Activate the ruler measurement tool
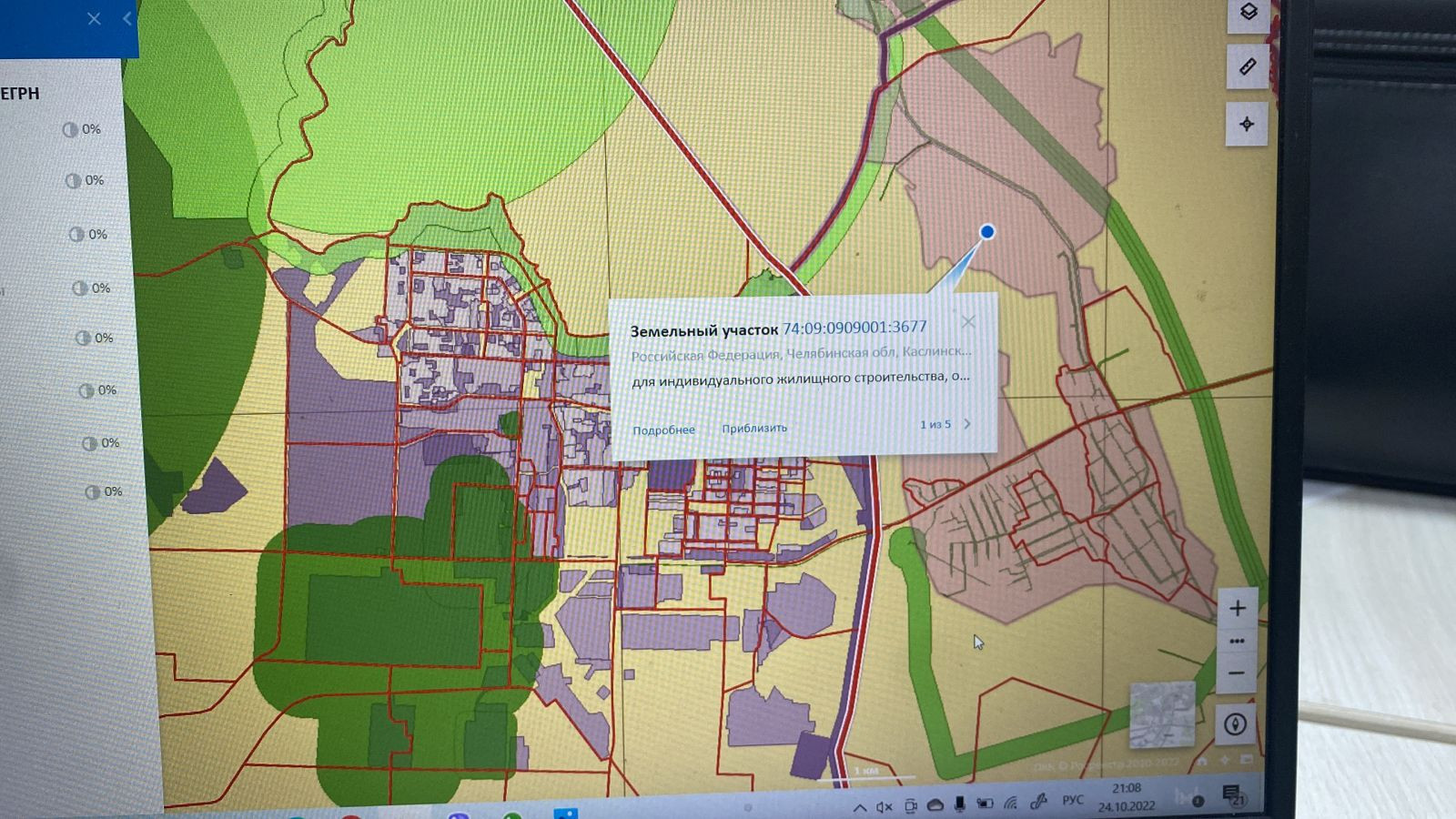Image resolution: width=1456 pixels, height=819 pixels. click(1248, 66)
